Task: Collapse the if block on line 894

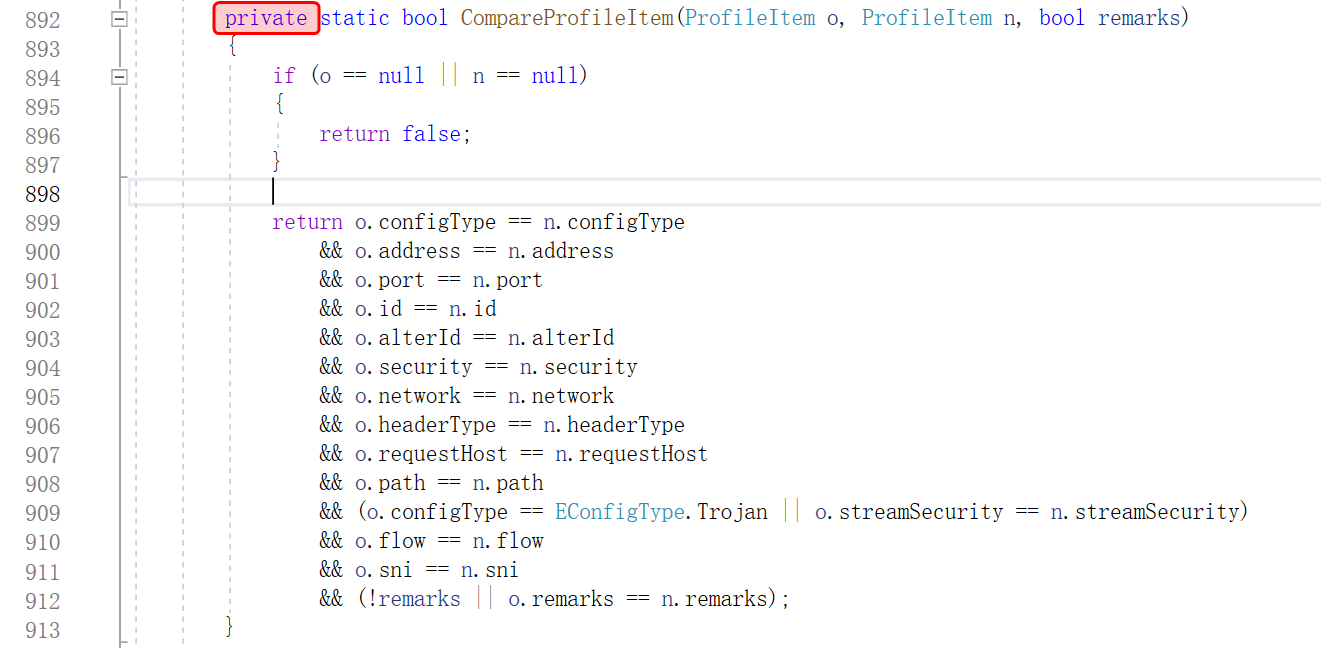Action: pos(120,76)
